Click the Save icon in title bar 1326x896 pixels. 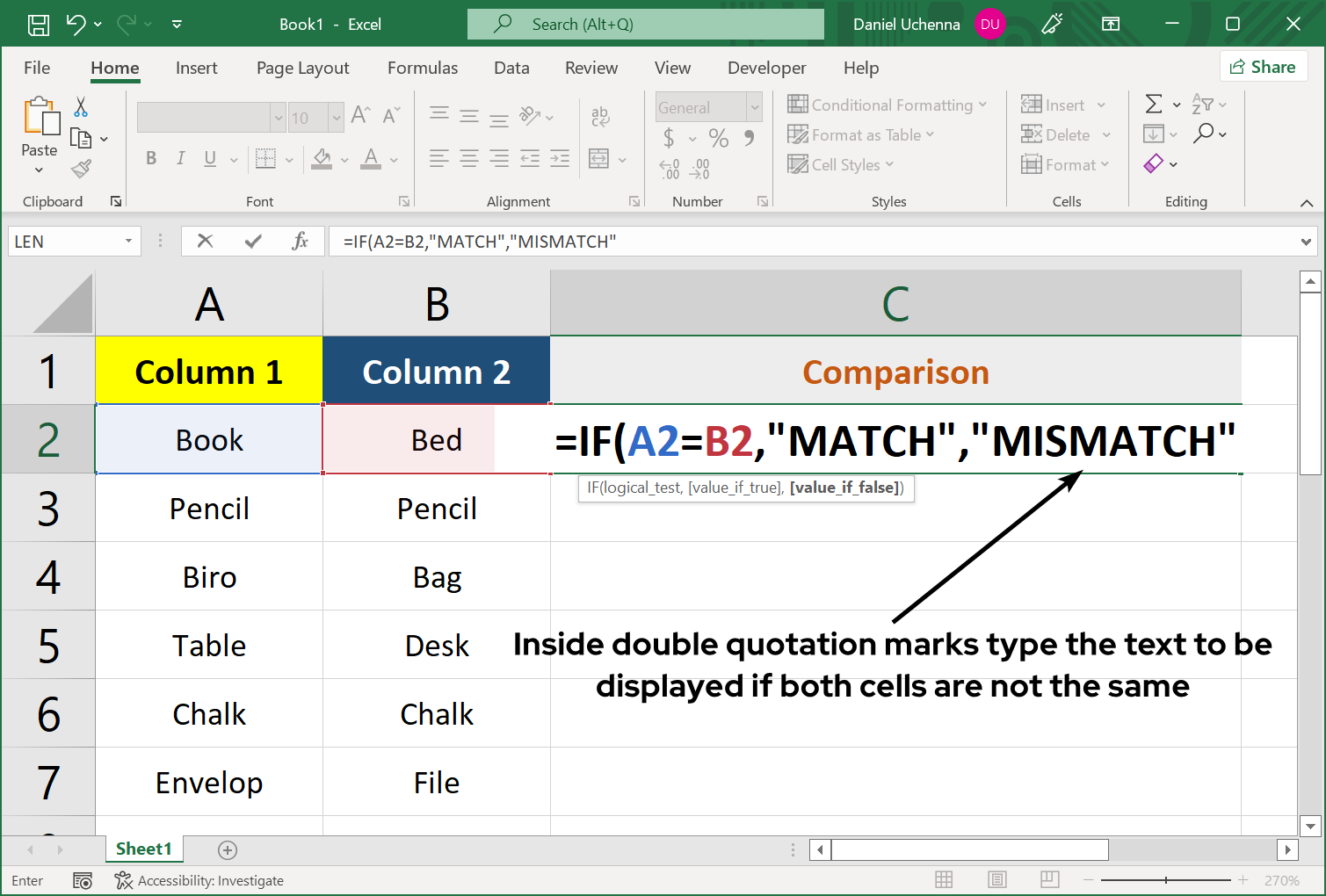click(x=39, y=25)
